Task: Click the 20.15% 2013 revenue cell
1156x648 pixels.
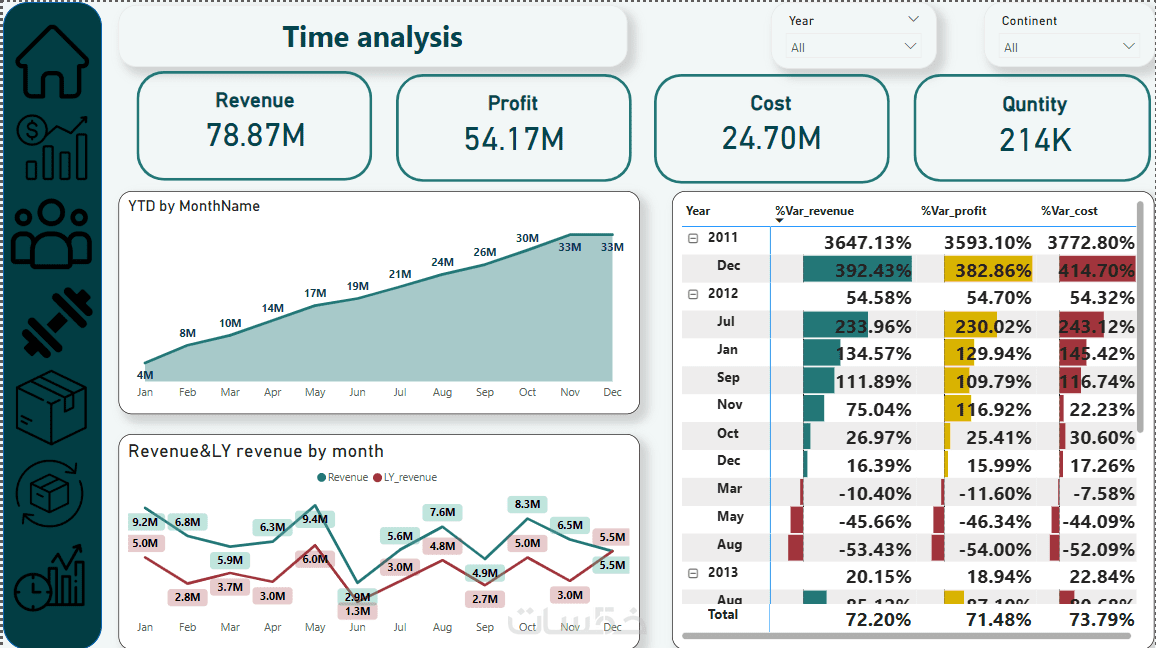Action: point(878,576)
